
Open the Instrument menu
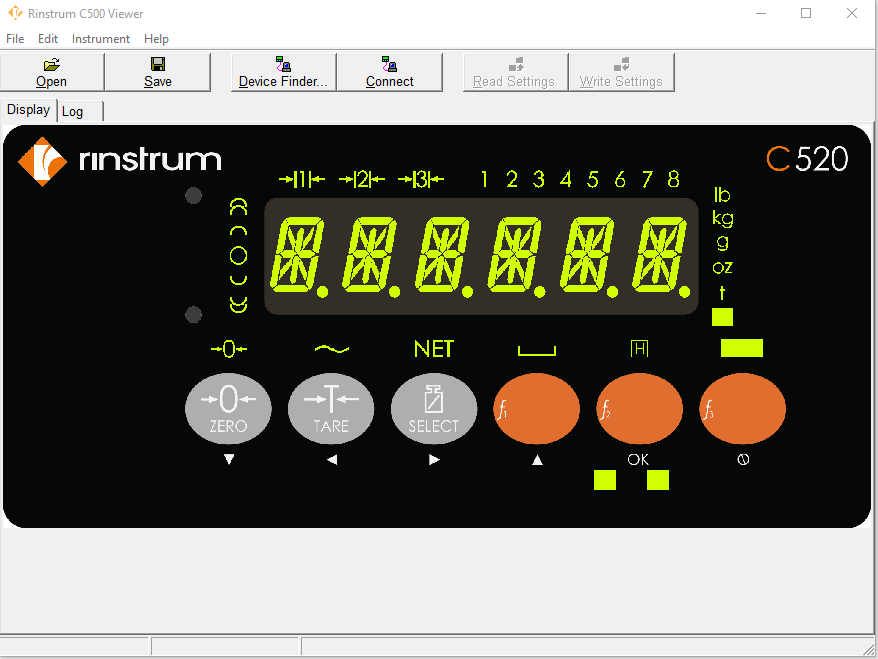(101, 39)
